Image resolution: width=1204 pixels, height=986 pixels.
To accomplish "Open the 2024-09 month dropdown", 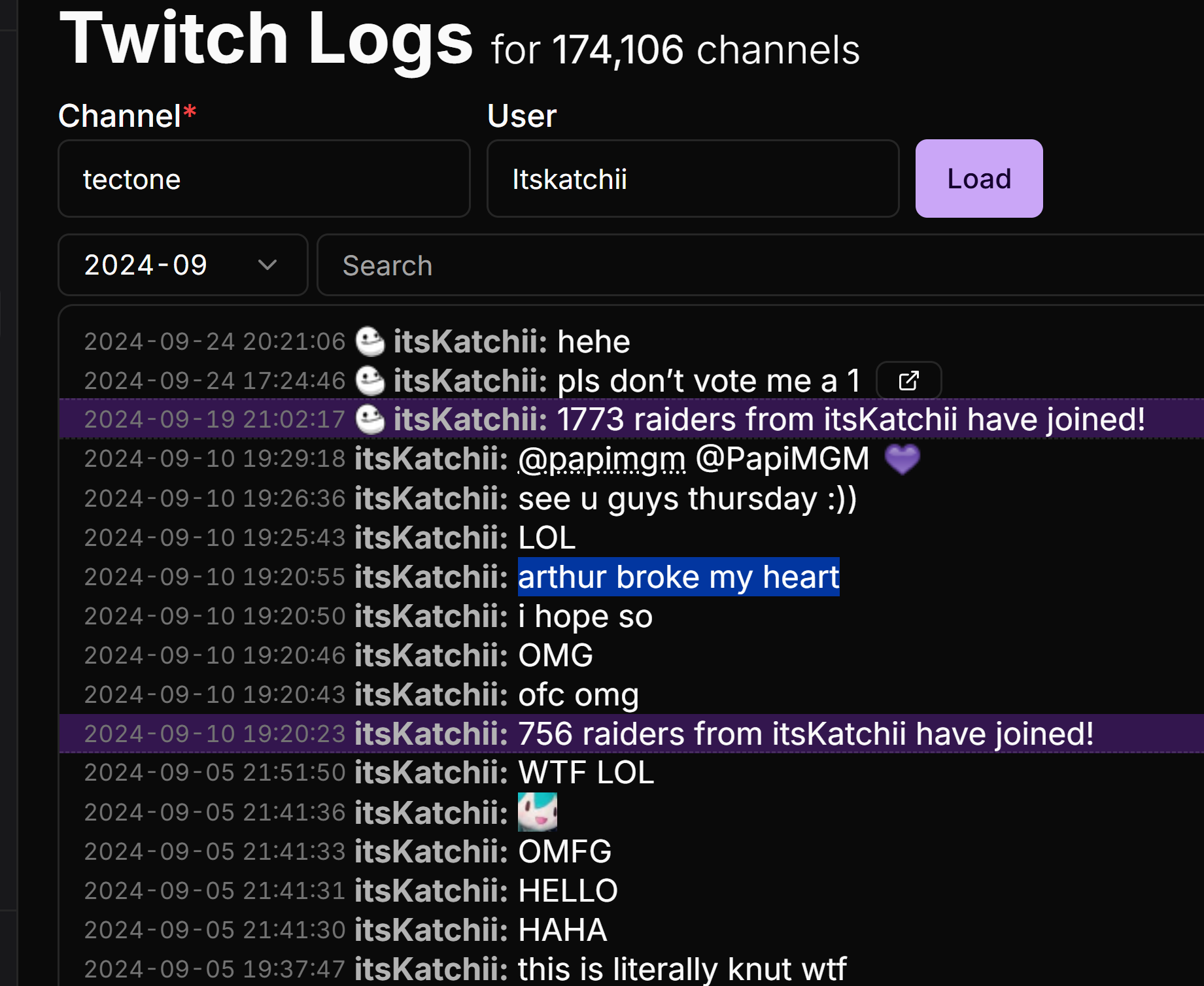I will click(183, 265).
